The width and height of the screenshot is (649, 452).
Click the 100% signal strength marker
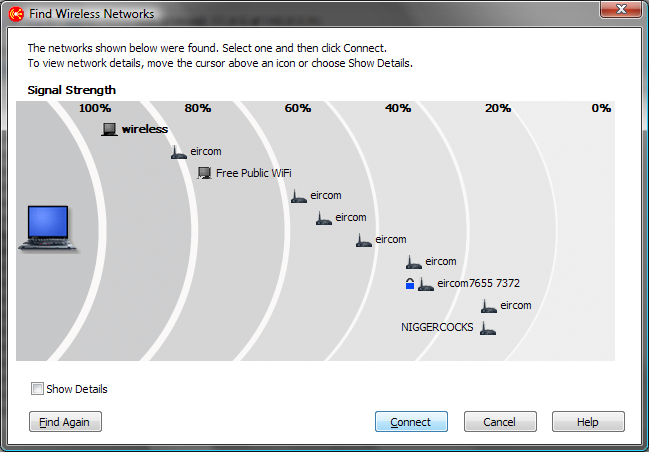pyautogui.click(x=95, y=108)
